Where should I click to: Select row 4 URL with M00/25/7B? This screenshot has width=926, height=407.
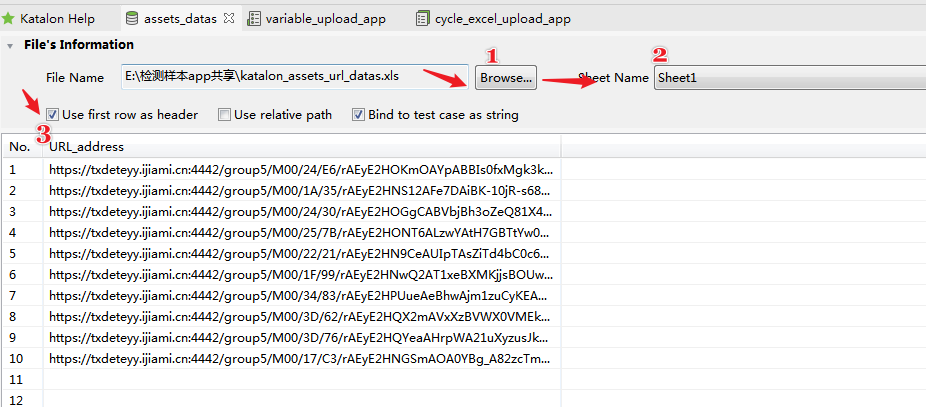click(302, 233)
